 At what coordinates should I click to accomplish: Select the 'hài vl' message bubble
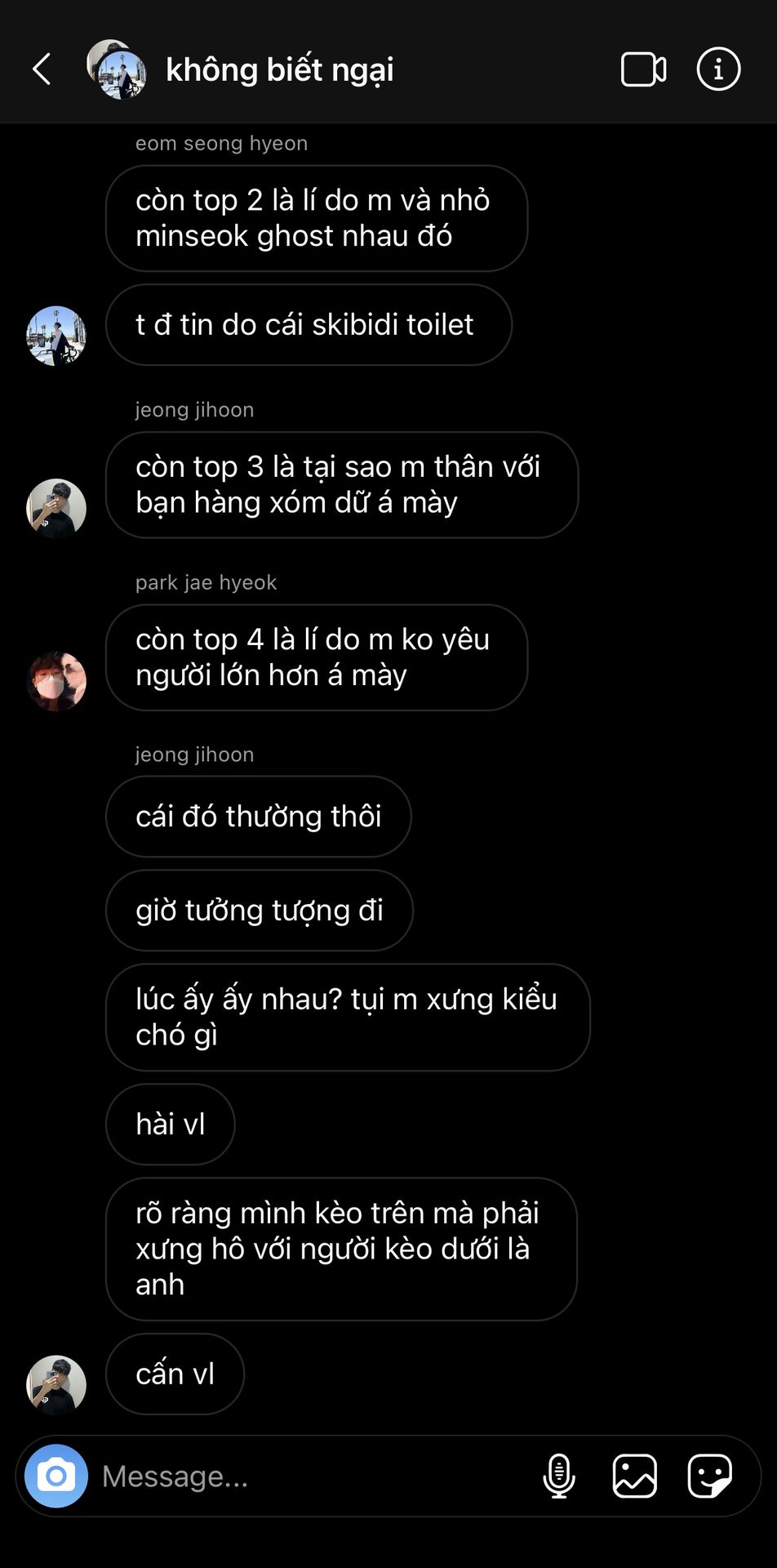click(171, 1124)
